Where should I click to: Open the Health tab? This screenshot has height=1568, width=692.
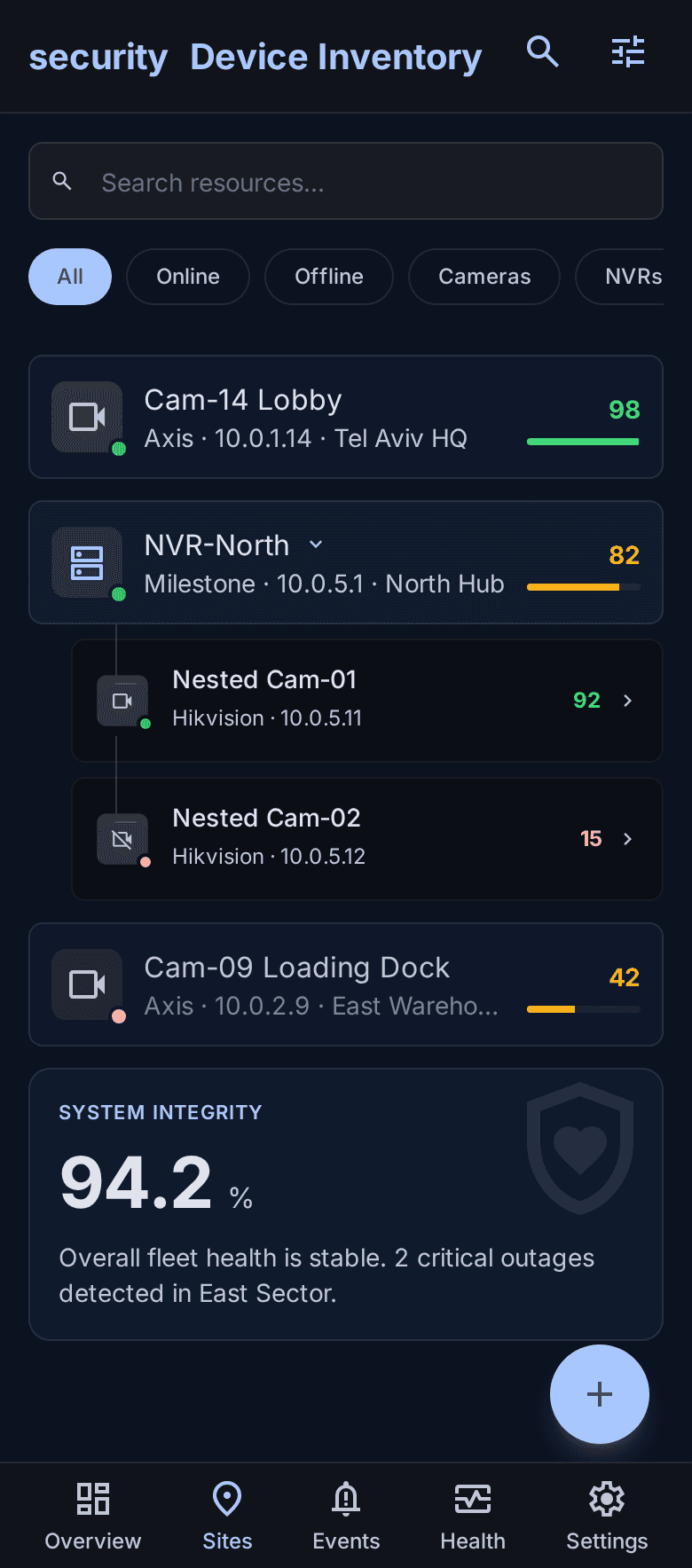(473, 1516)
